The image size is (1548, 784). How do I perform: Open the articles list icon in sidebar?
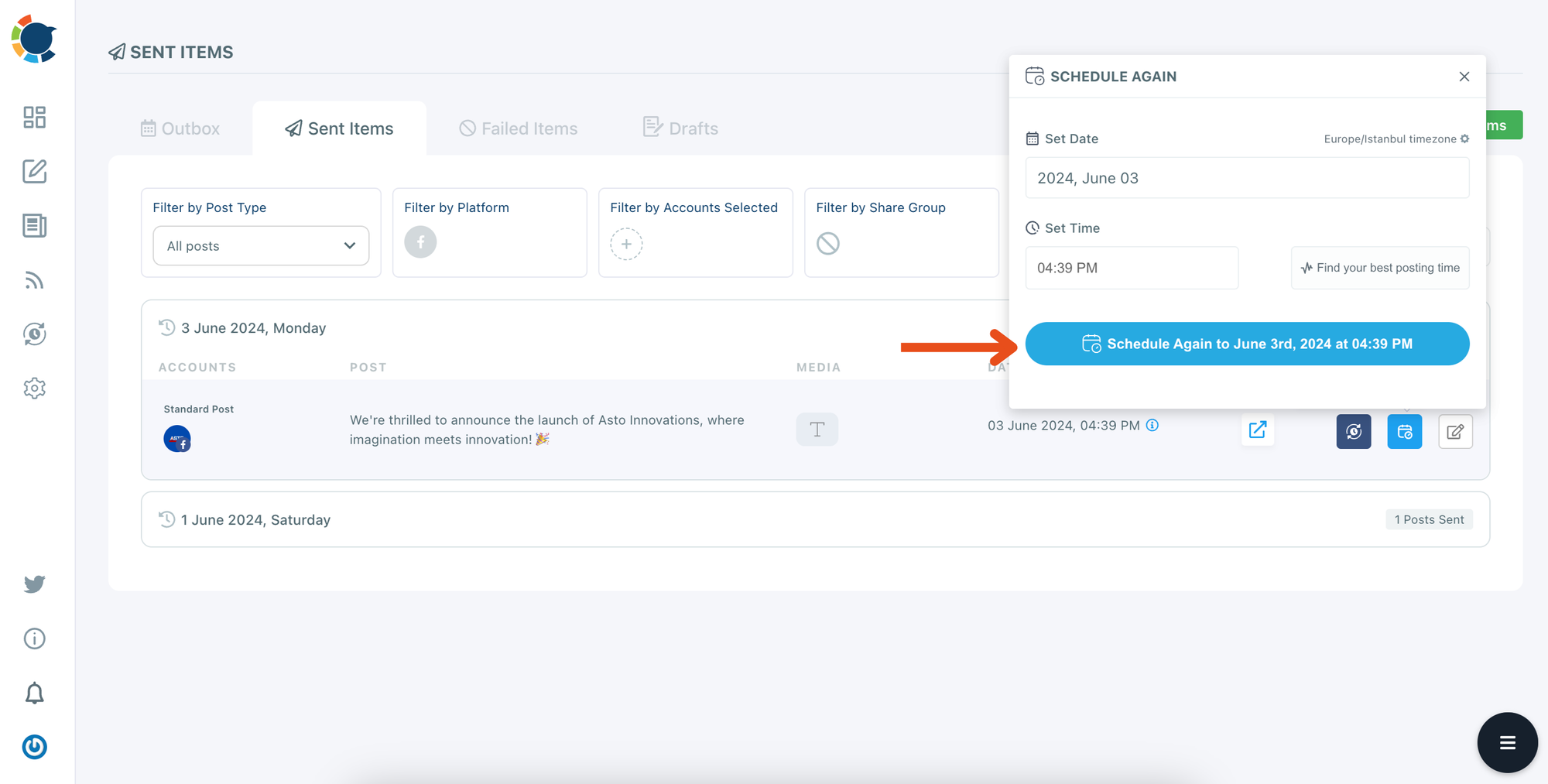[x=35, y=225]
